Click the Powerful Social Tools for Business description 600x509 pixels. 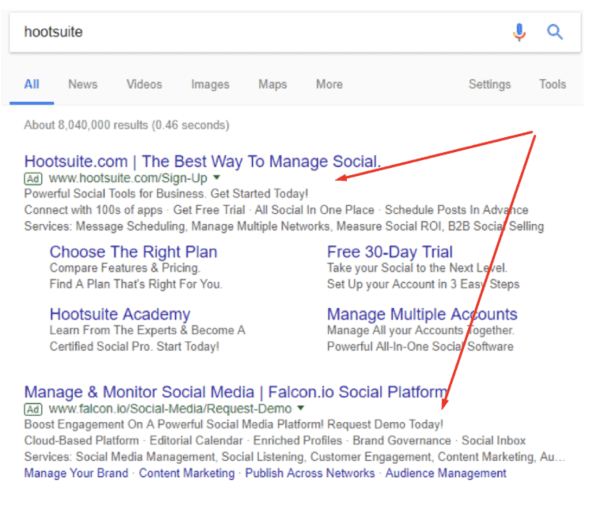166,194
